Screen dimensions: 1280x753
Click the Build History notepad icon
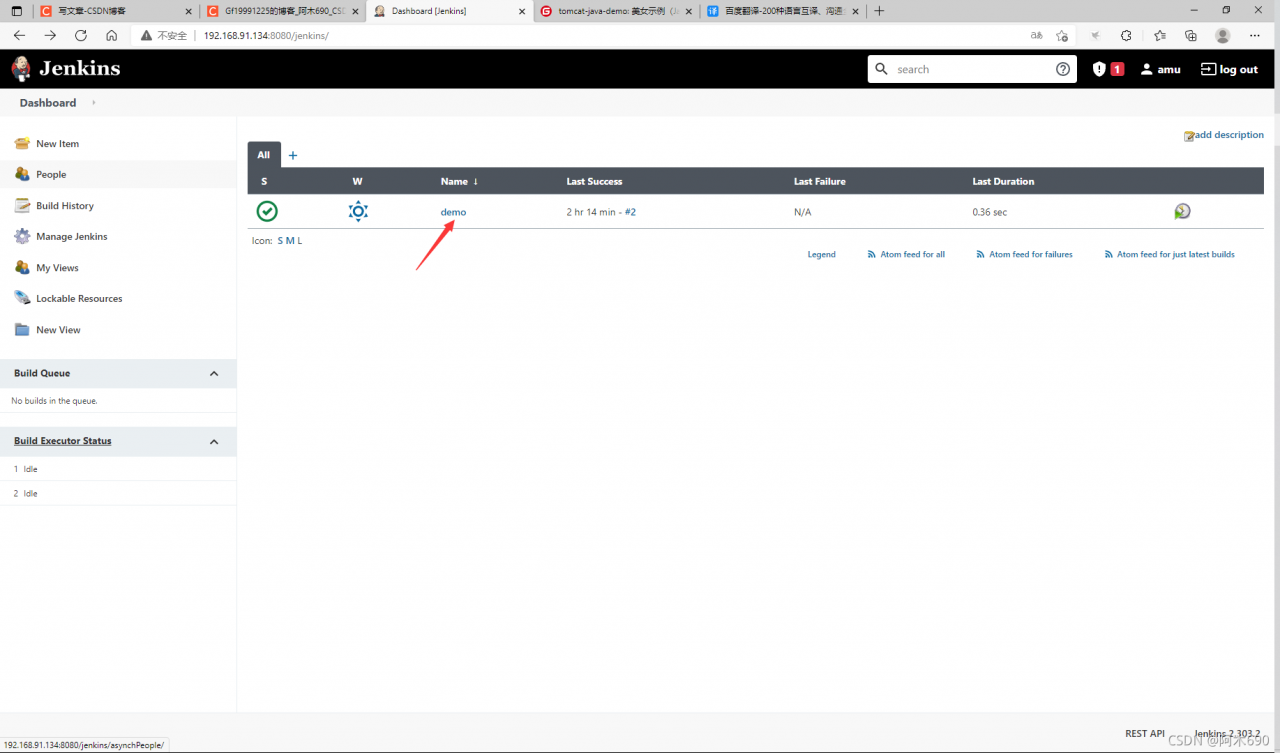pos(22,205)
